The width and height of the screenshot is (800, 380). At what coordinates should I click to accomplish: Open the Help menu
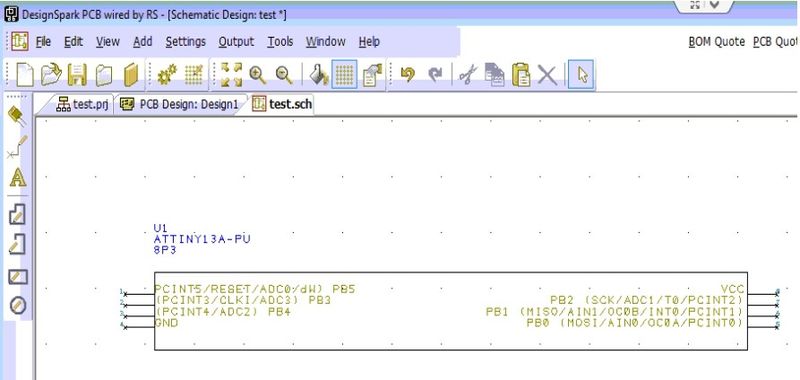pyautogui.click(x=369, y=42)
